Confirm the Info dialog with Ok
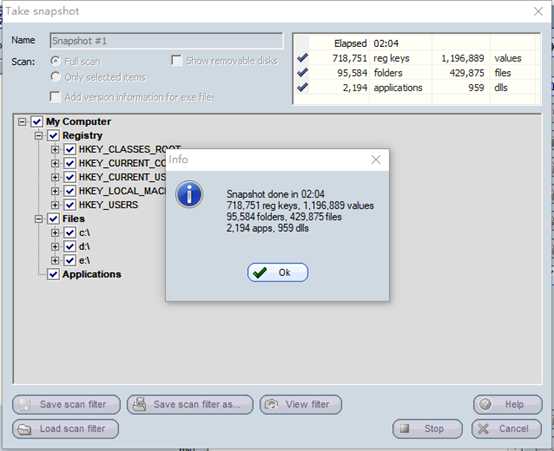554x451 pixels. click(277, 273)
